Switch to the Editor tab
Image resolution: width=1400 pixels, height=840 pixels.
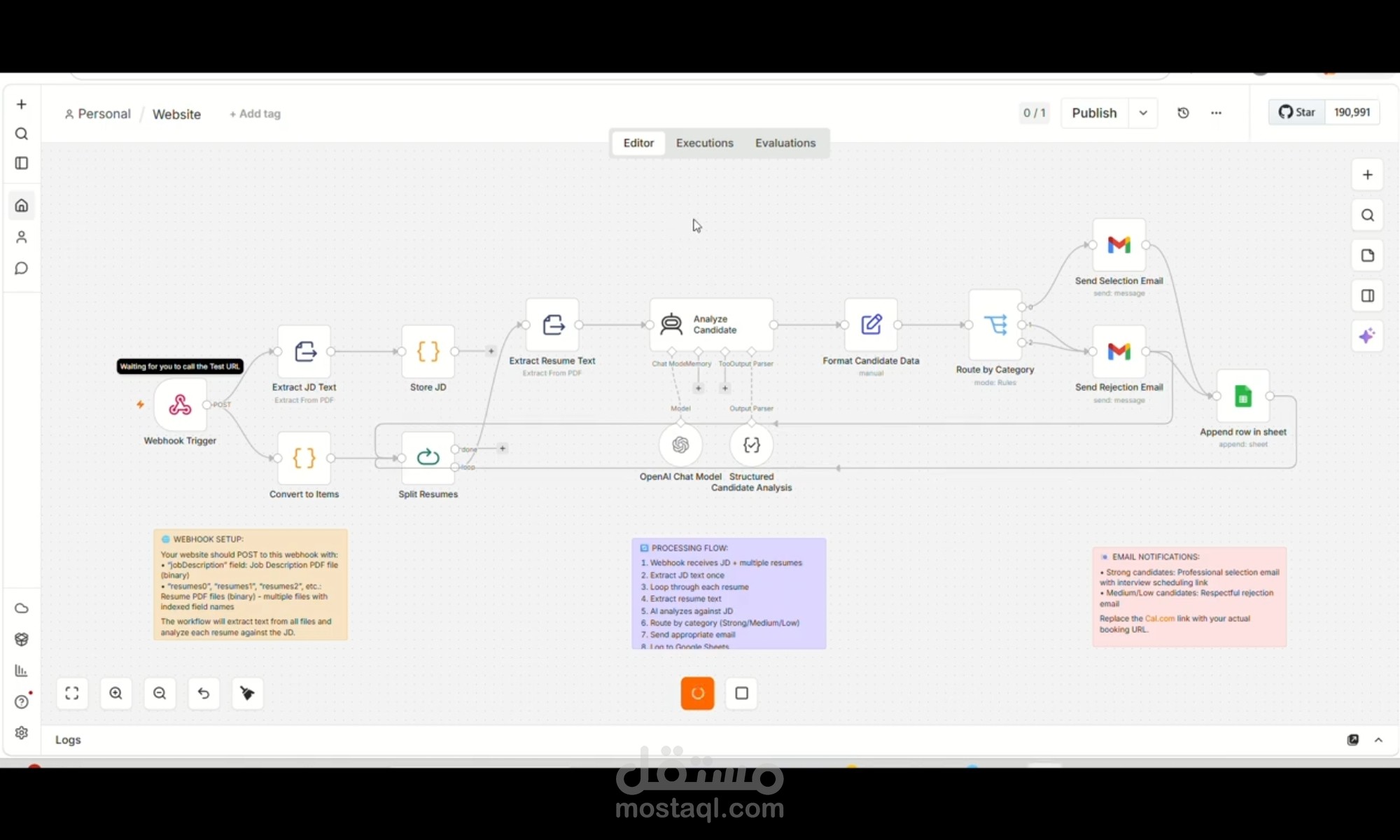[638, 143]
